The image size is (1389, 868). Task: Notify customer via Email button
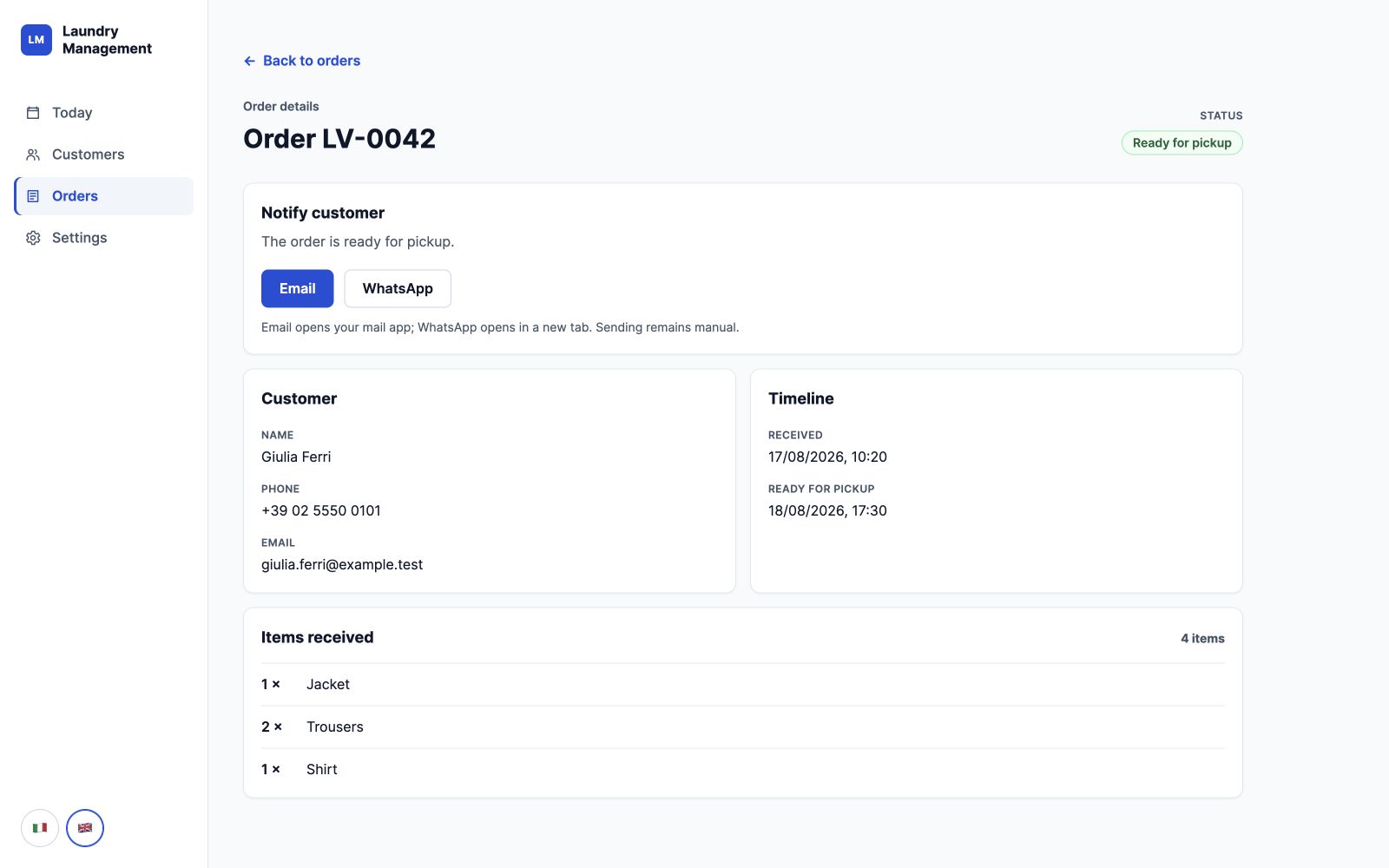point(297,288)
